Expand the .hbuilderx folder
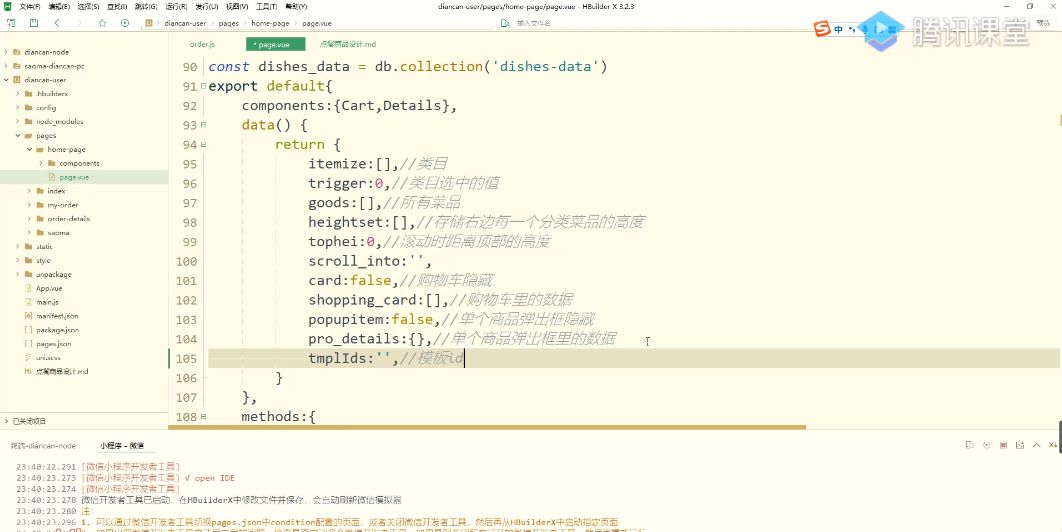The image size is (1062, 532). tap(18, 94)
